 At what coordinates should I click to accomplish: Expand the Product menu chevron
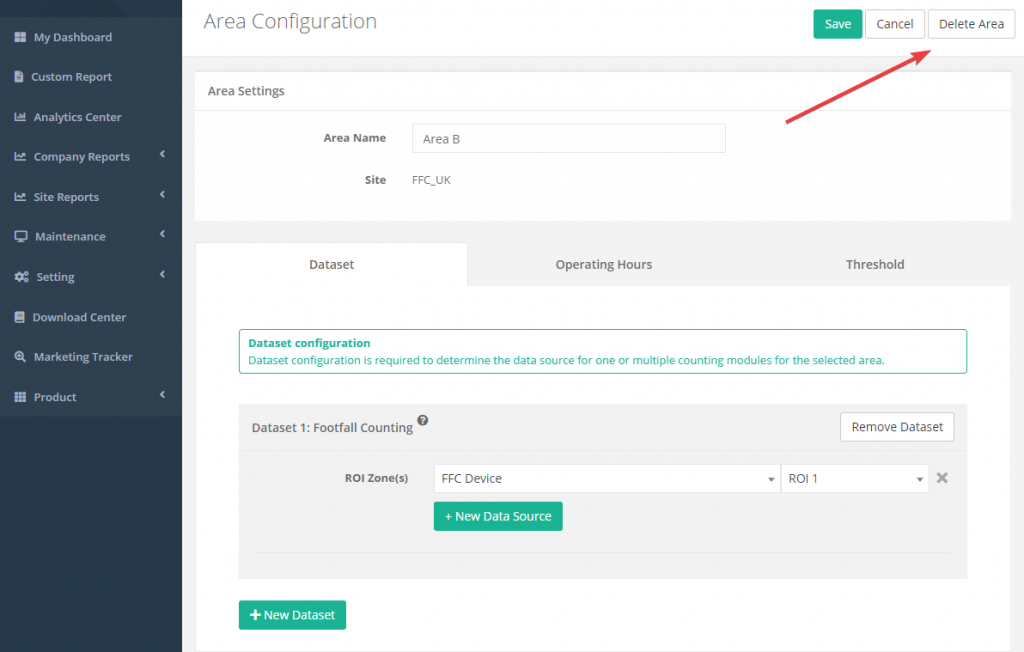tap(162, 395)
